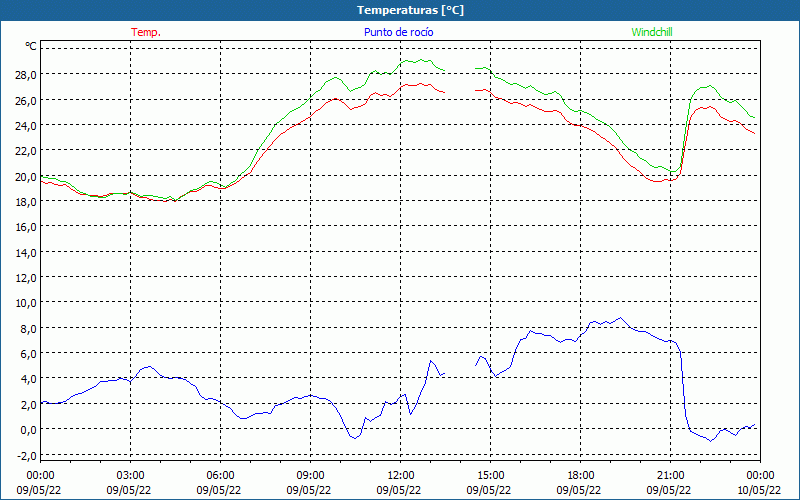Click the "28,0" y-axis value
This screenshot has height=500, width=800.
pos(26,75)
